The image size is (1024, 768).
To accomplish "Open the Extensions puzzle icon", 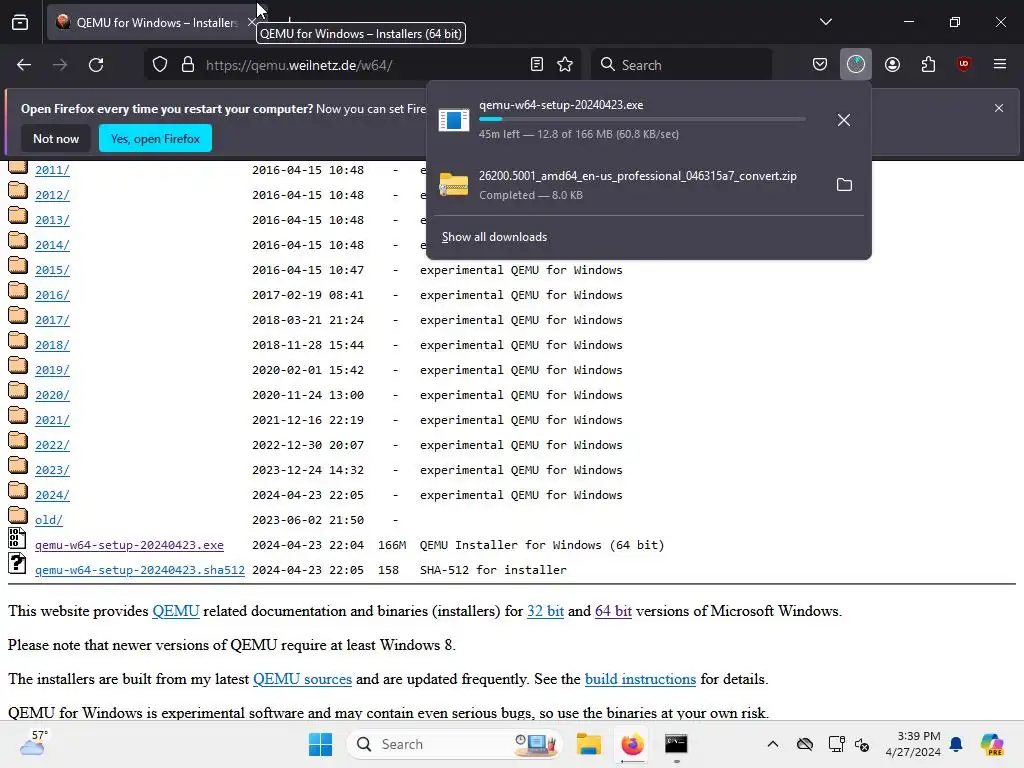I will tap(928, 65).
